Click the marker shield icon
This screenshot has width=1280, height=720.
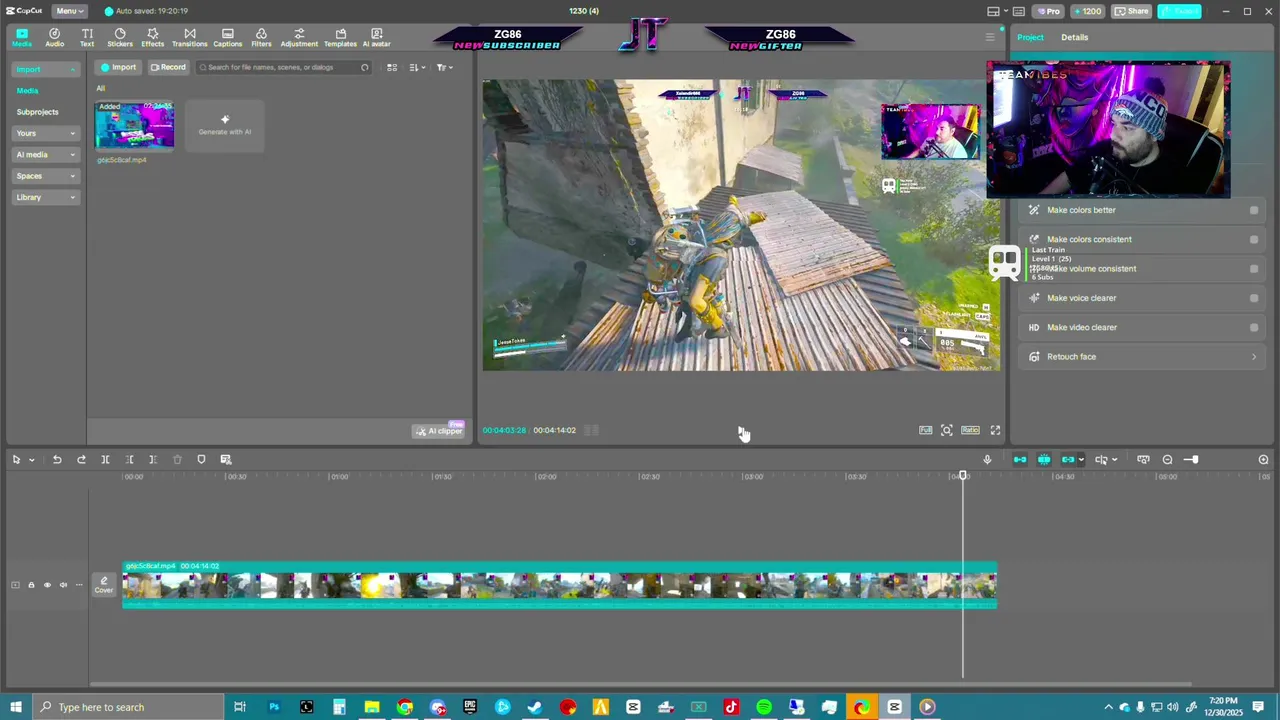click(201, 459)
